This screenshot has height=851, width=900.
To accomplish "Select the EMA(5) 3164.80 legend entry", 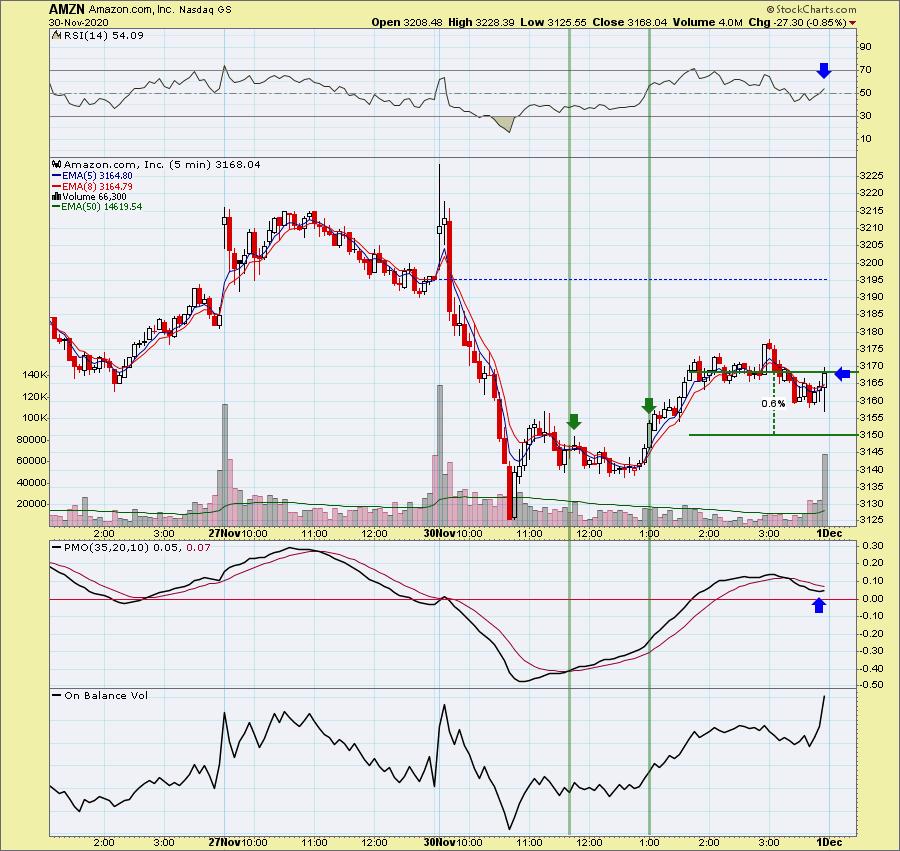I will tap(100, 175).
